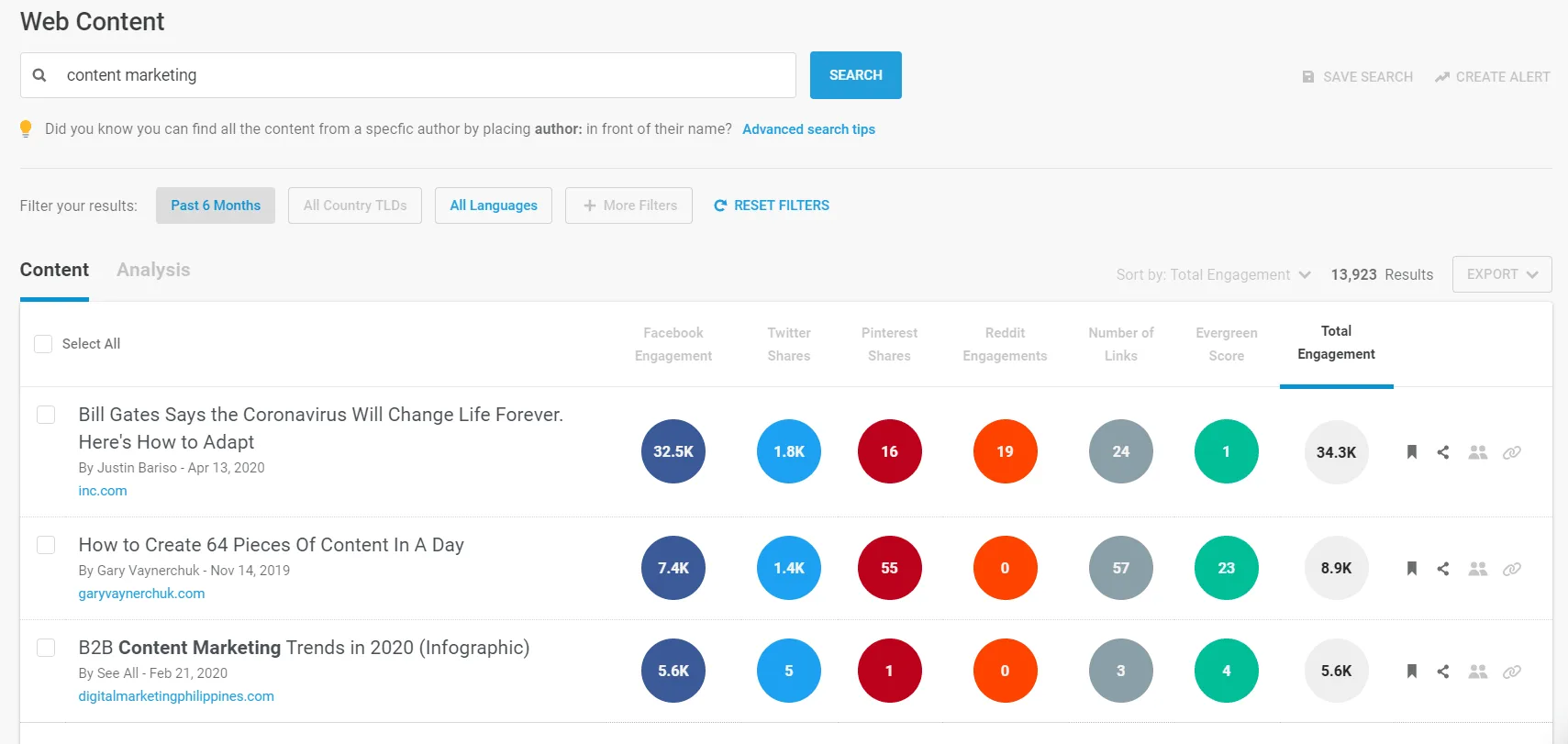Click the lightbulb tip icon

[26, 129]
